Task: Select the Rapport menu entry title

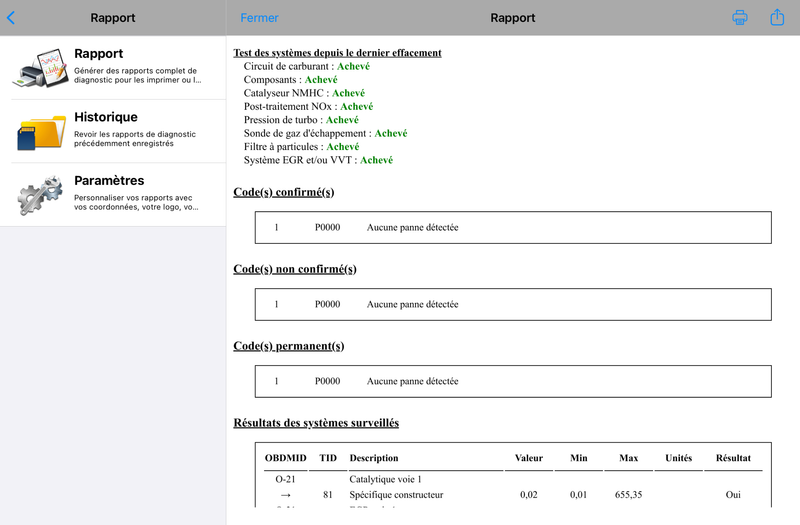Action: pos(99,54)
